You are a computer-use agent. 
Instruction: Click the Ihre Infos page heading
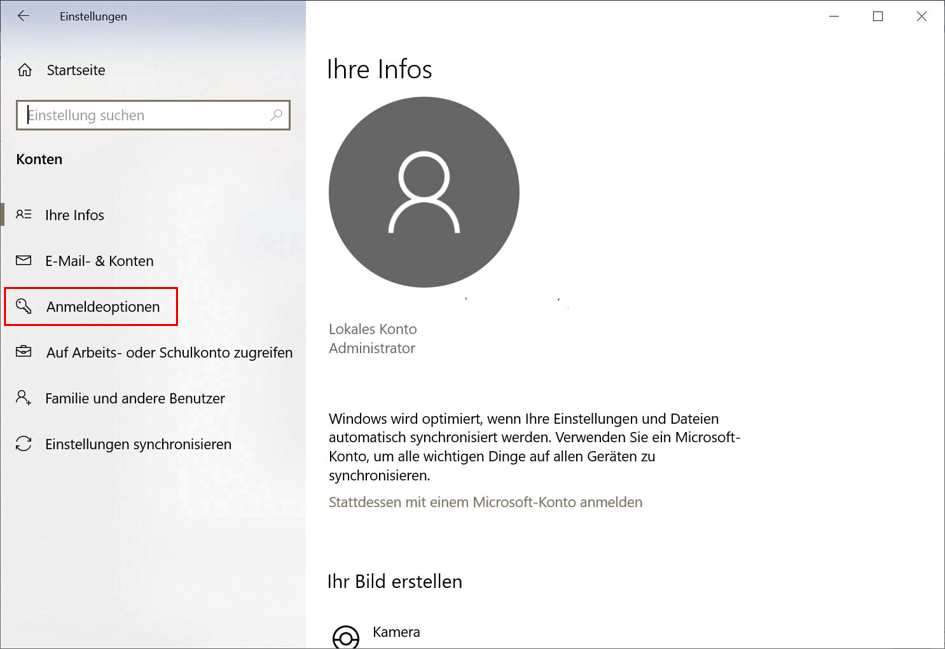tap(379, 69)
